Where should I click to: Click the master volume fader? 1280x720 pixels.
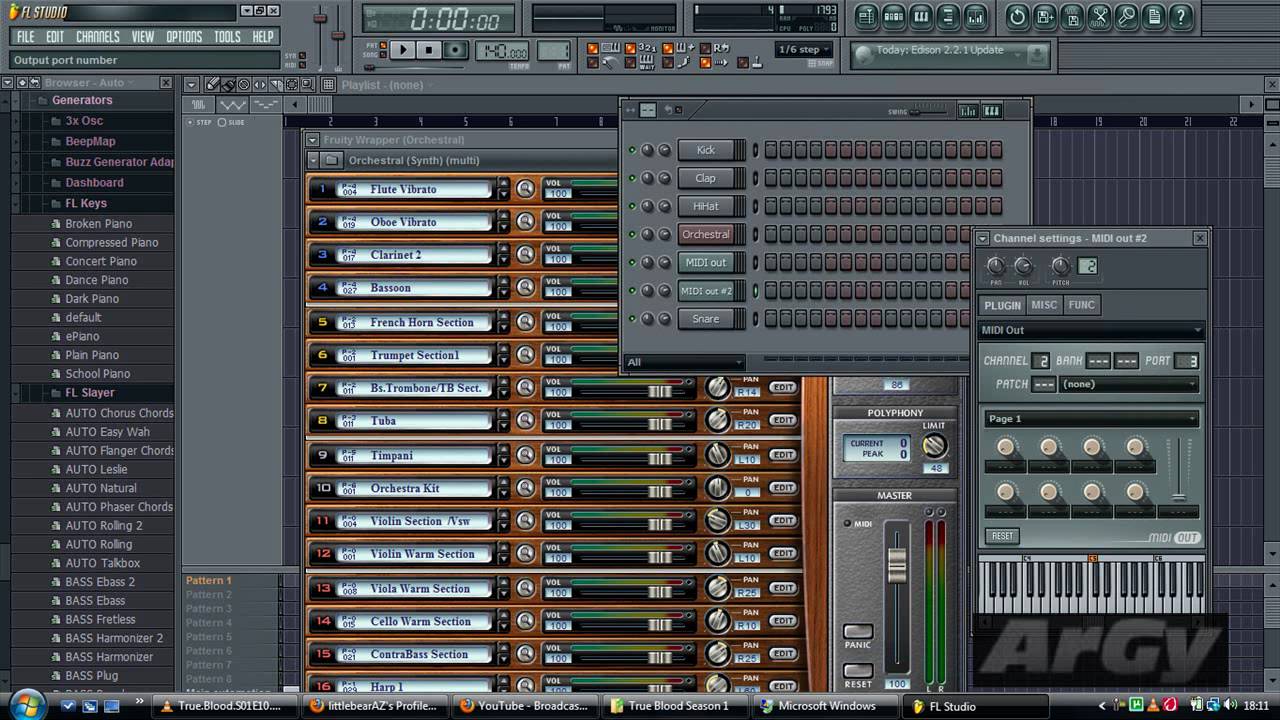pyautogui.click(x=897, y=565)
